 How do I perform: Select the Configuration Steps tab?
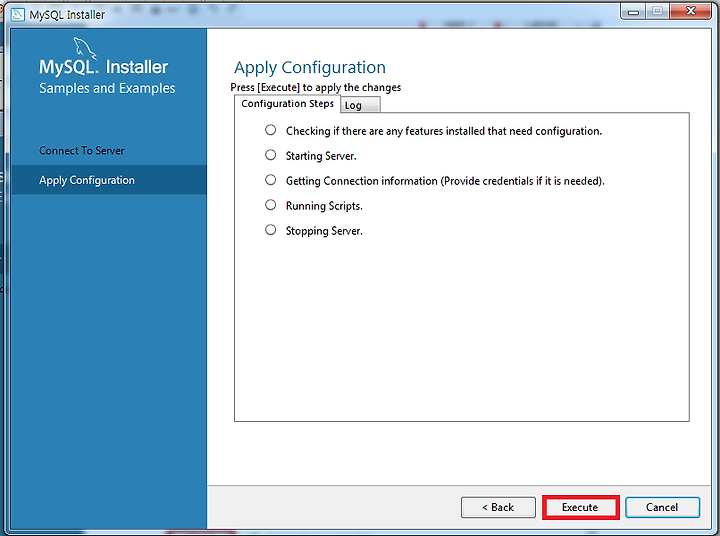click(287, 104)
